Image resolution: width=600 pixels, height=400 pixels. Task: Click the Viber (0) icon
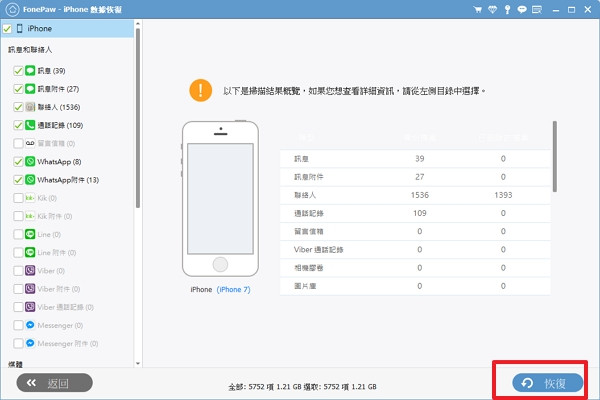30,271
